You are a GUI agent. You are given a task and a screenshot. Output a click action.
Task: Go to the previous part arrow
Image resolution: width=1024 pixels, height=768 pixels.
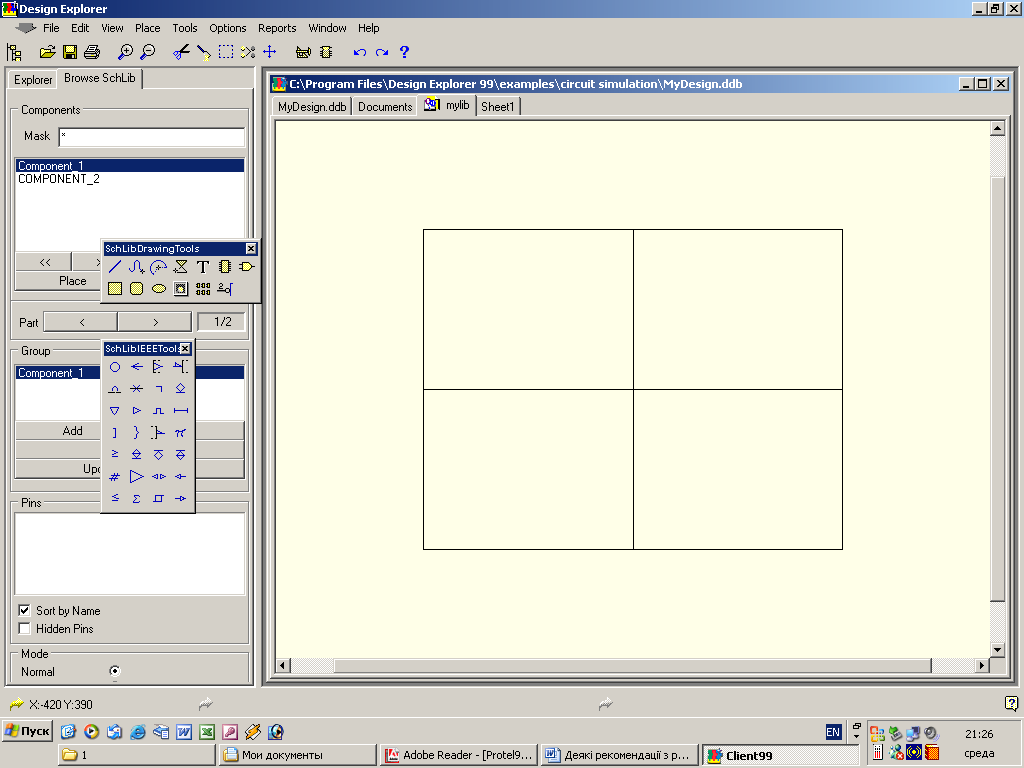pyautogui.click(x=81, y=322)
